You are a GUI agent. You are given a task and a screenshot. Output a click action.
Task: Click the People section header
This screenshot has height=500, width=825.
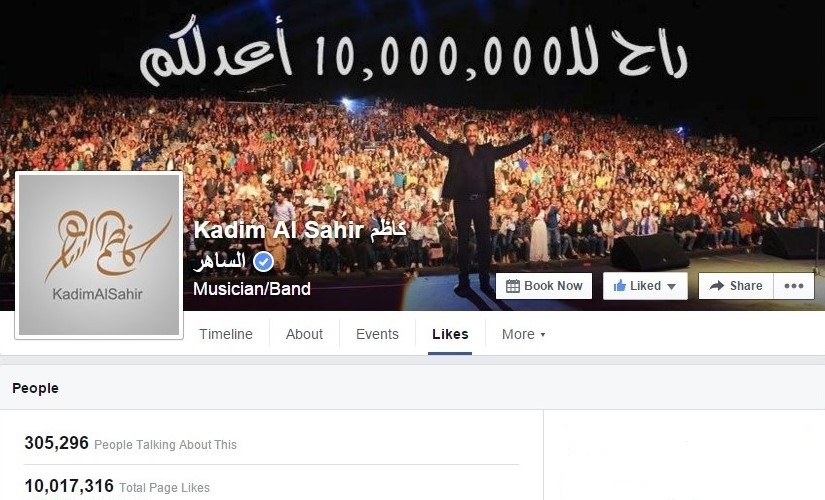(x=35, y=388)
